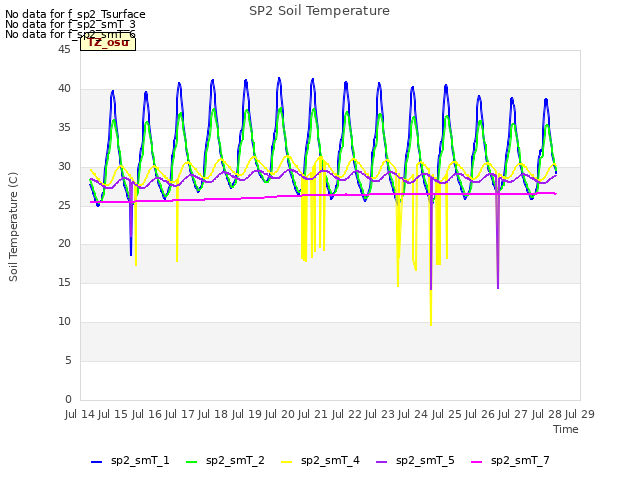Click the Jul 25 x-axis tick label
Screen dimensions: 640x480
coord(447,414)
